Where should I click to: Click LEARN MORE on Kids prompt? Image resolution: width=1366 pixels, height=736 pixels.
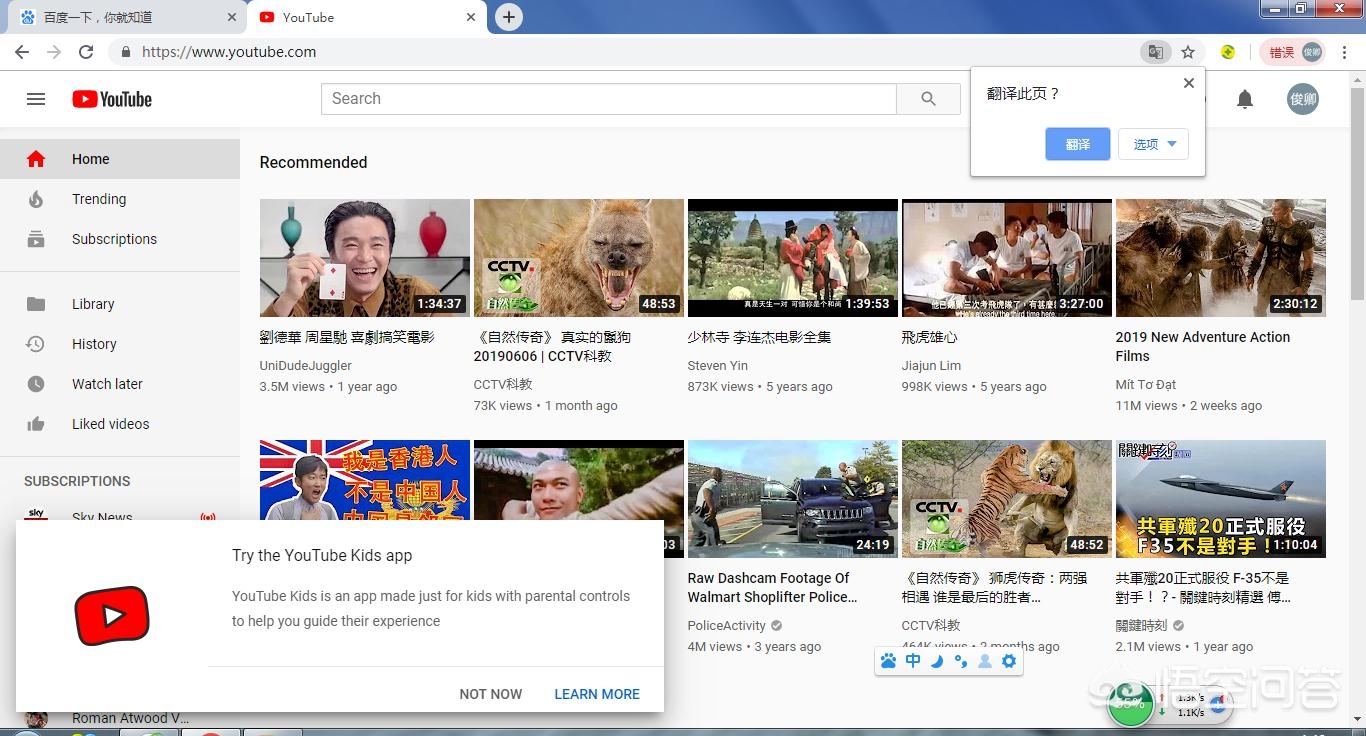pyautogui.click(x=597, y=694)
